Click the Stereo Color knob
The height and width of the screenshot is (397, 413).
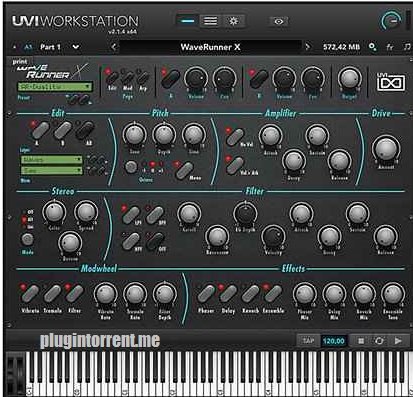click(x=54, y=212)
